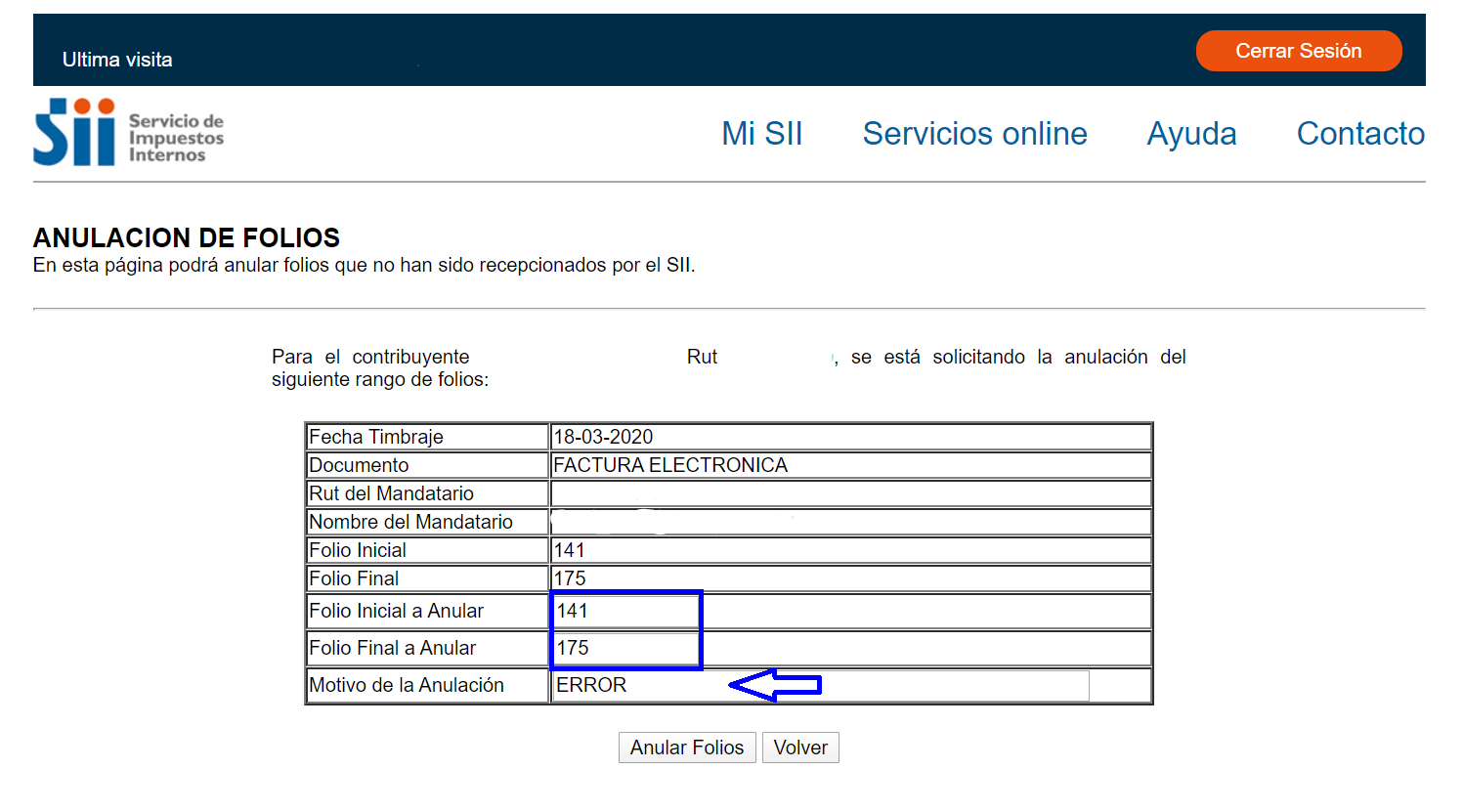
Task: Click the SII logo
Action: coord(128,133)
